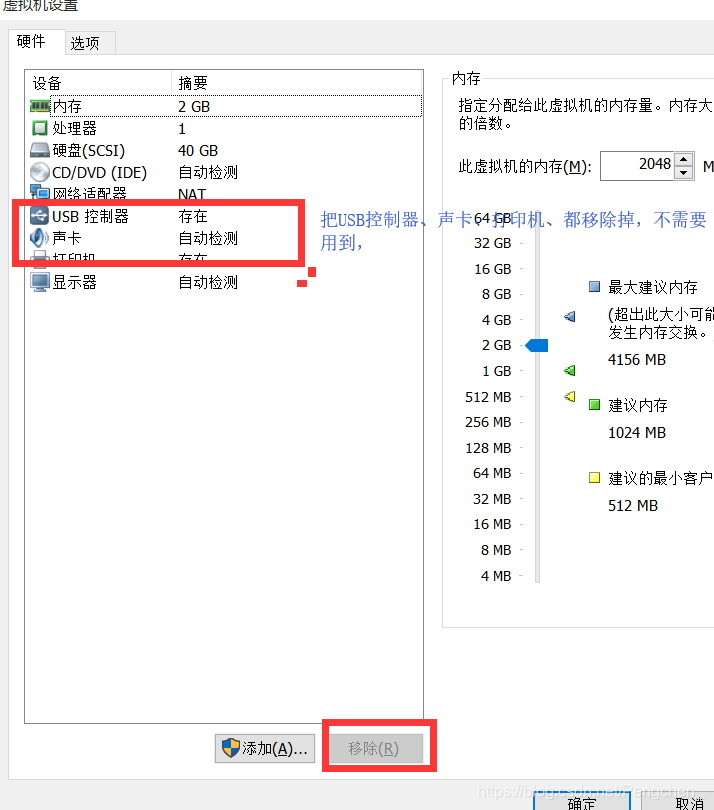Click the 8 GB slider label

[496, 294]
